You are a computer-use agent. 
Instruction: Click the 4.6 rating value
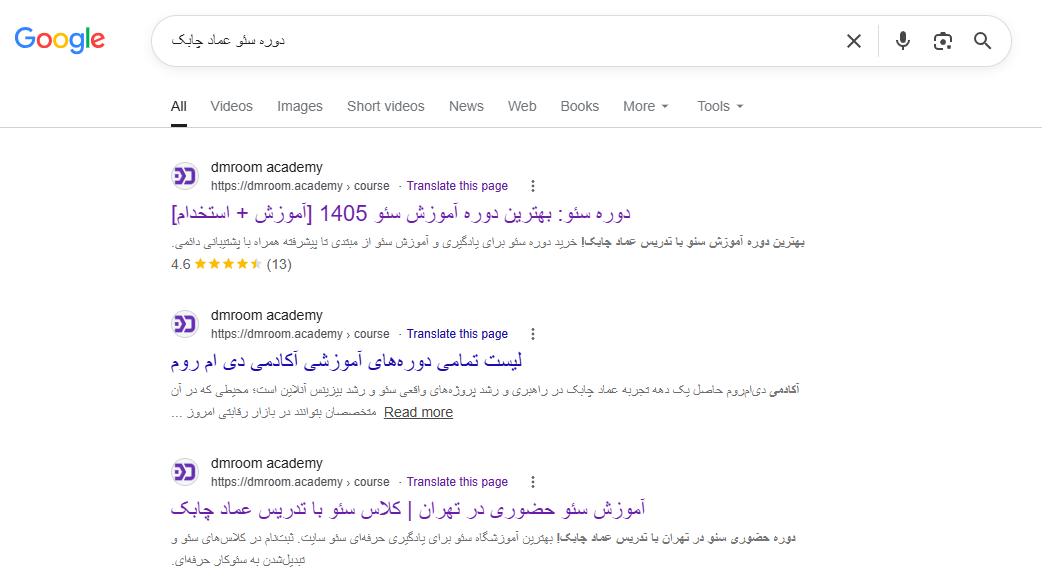click(181, 264)
